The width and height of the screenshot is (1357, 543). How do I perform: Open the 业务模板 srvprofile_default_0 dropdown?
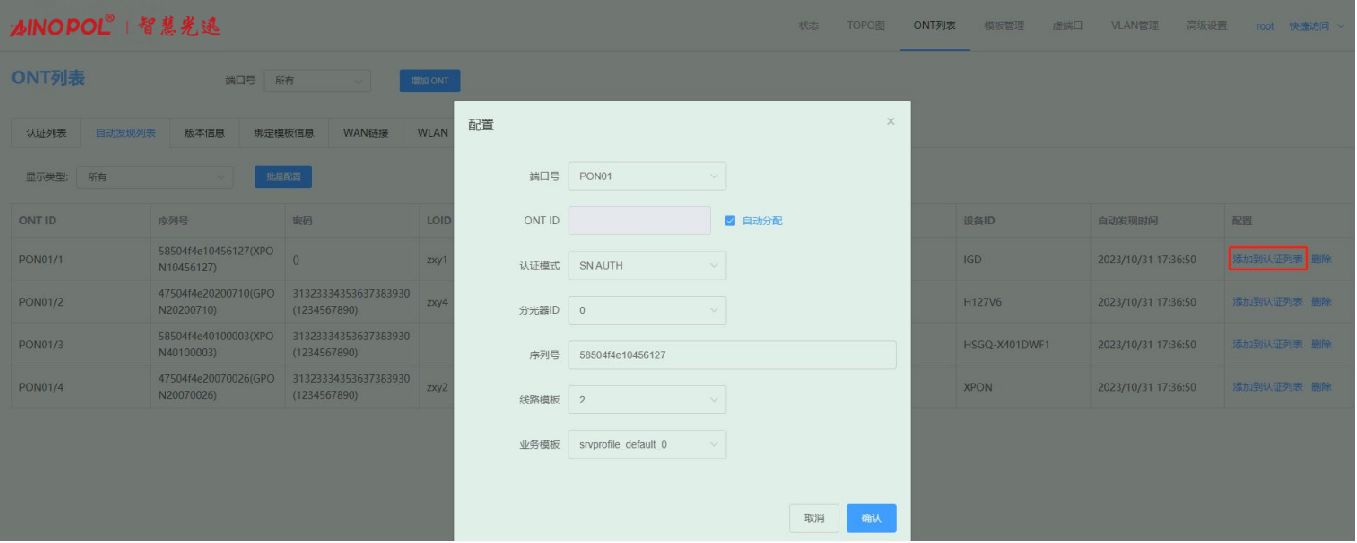pos(646,444)
